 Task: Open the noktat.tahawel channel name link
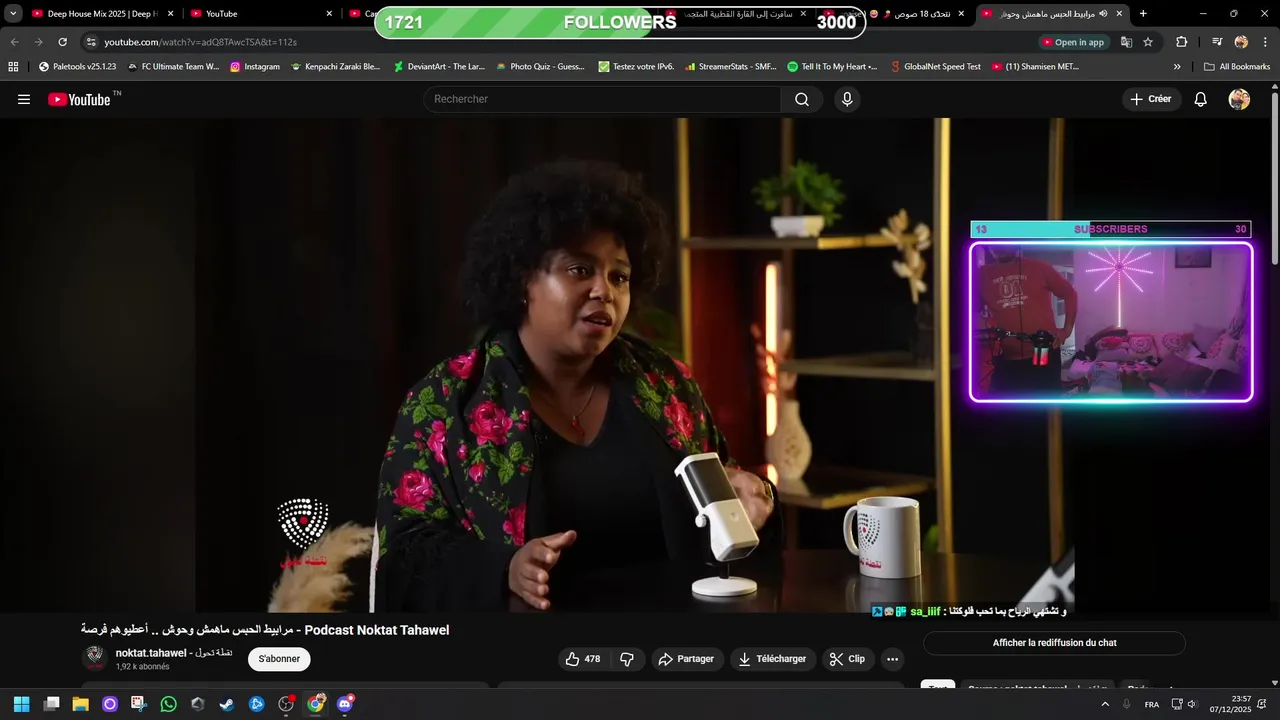(x=174, y=653)
